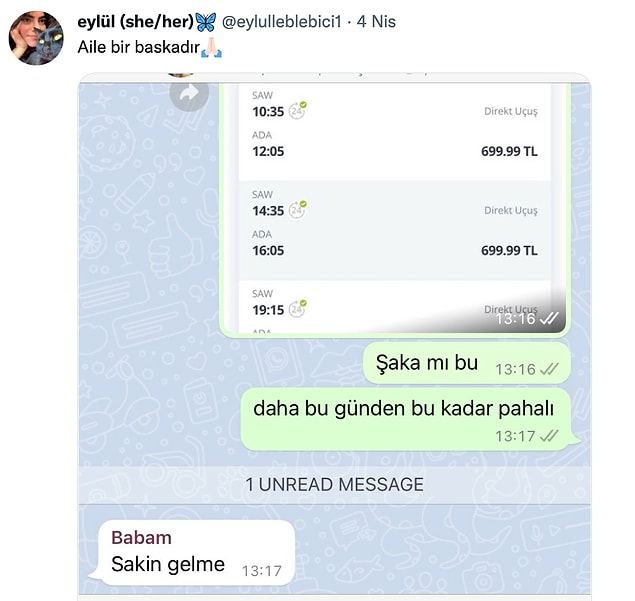Open eylül's profile picture
635x601 pixels.
[36, 38]
